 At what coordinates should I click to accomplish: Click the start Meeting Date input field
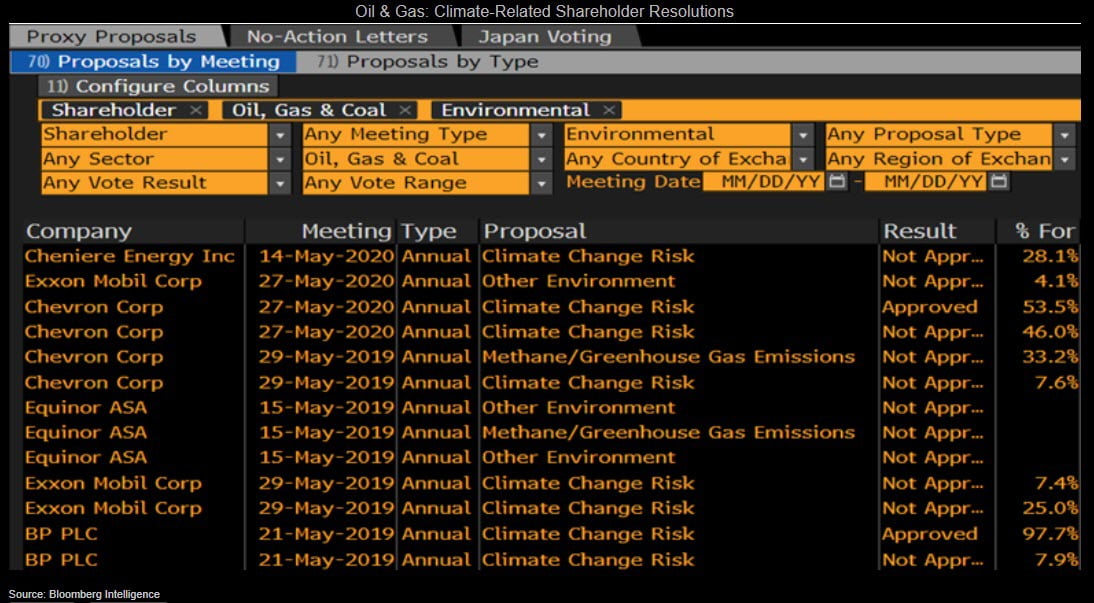point(764,182)
